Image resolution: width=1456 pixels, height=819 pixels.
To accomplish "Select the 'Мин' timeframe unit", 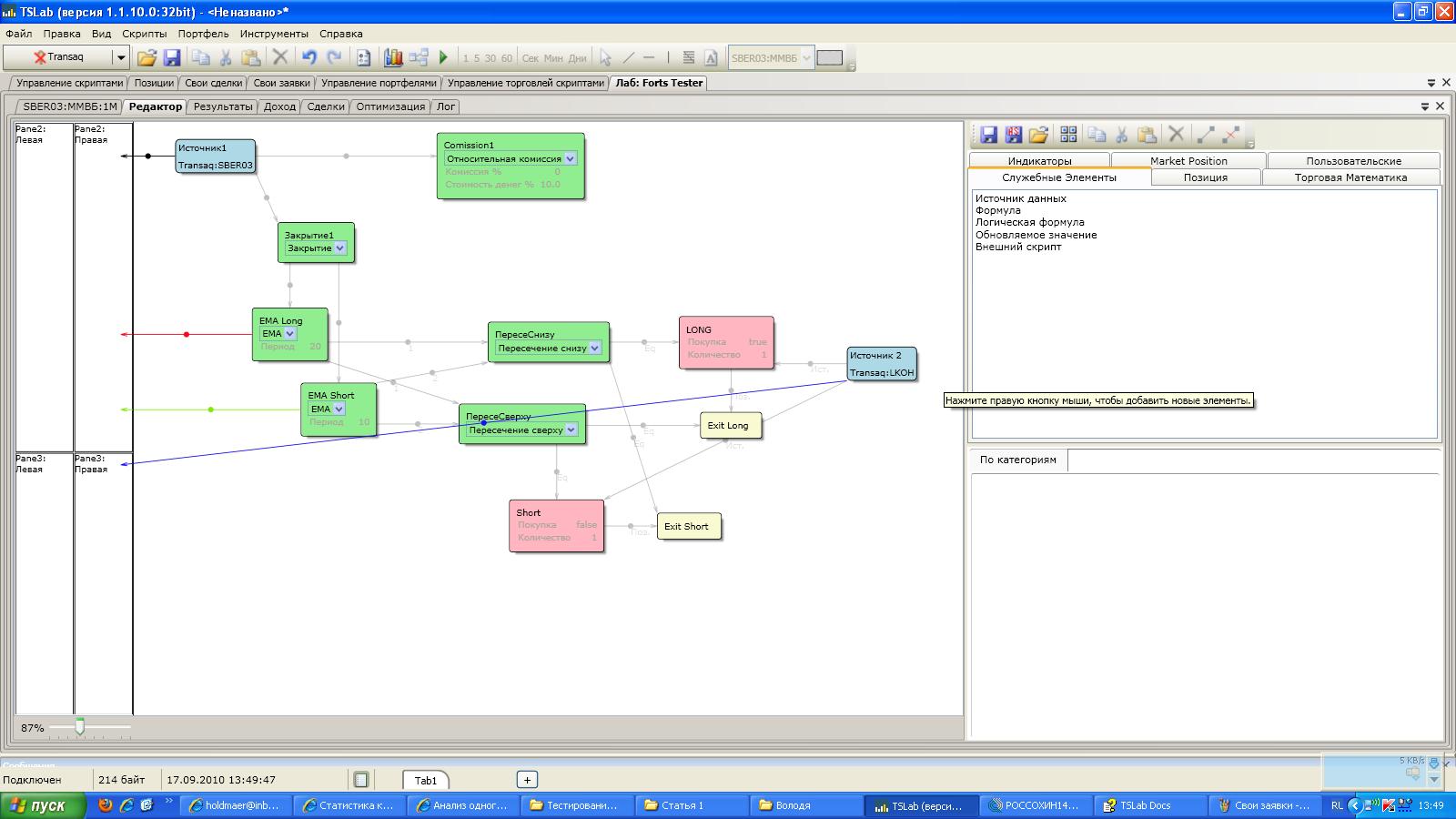I will [553, 58].
